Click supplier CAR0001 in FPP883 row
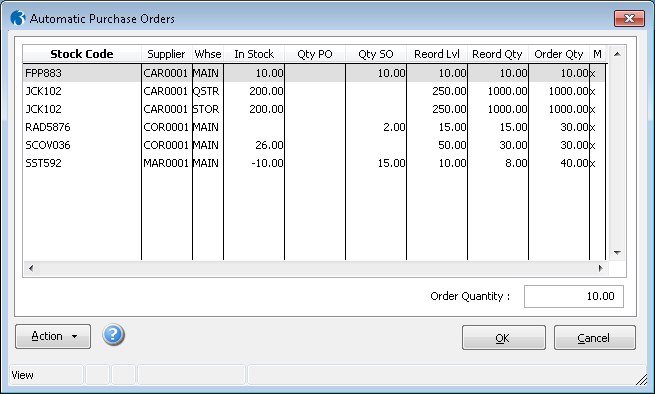 tap(166, 73)
